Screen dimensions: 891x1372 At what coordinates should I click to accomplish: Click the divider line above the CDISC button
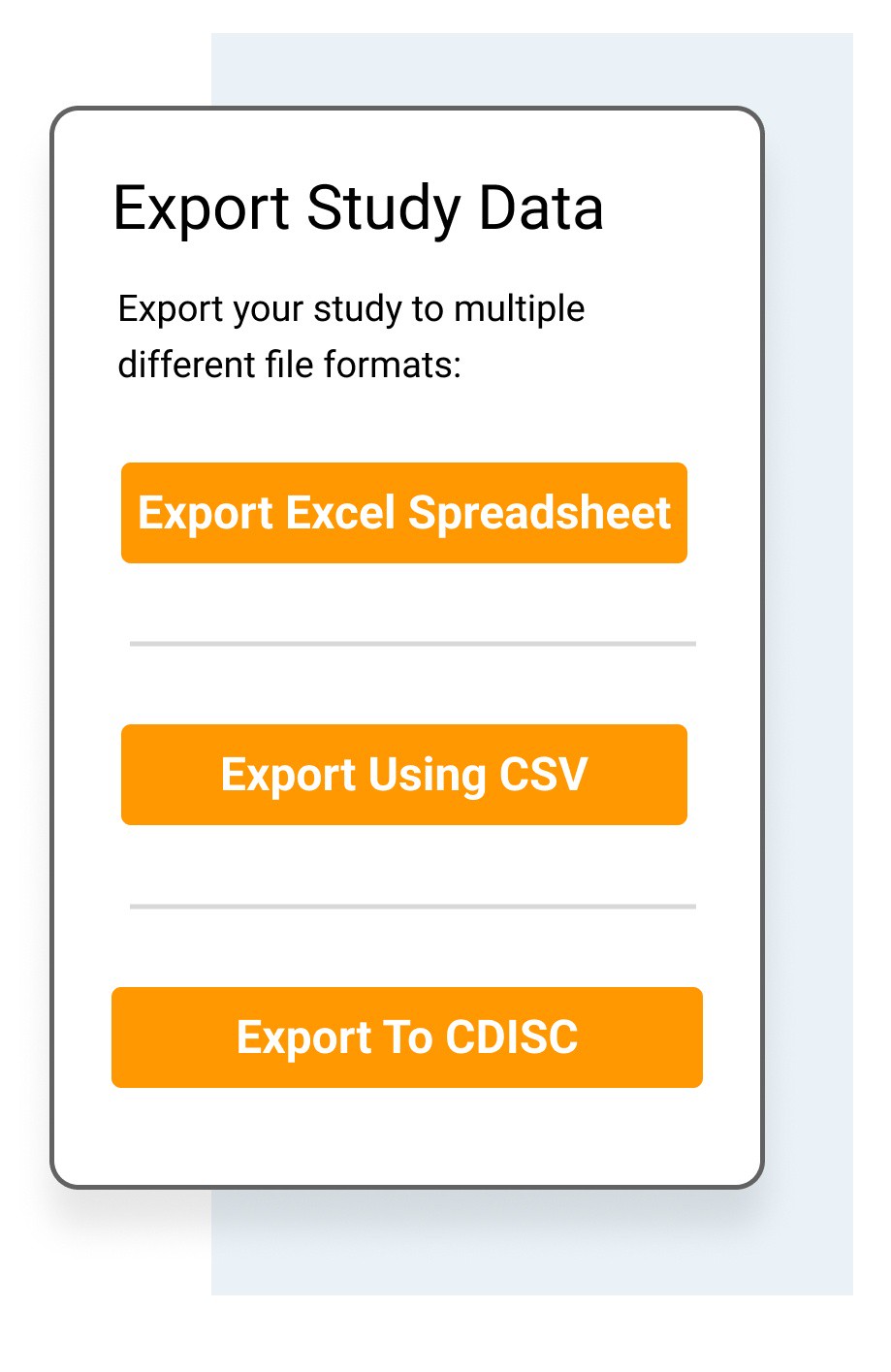[412, 907]
